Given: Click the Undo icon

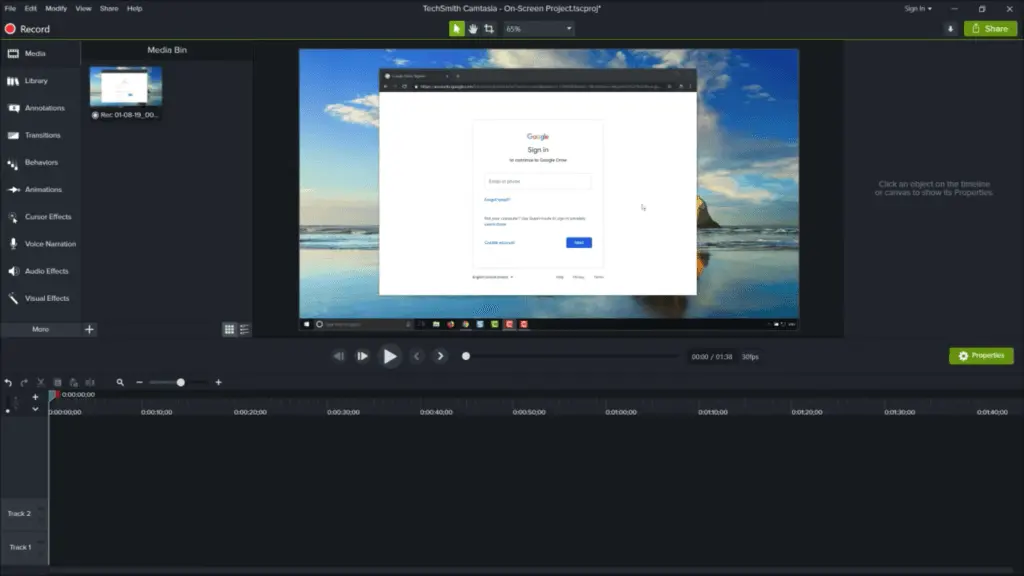Looking at the screenshot, I should tap(8, 383).
